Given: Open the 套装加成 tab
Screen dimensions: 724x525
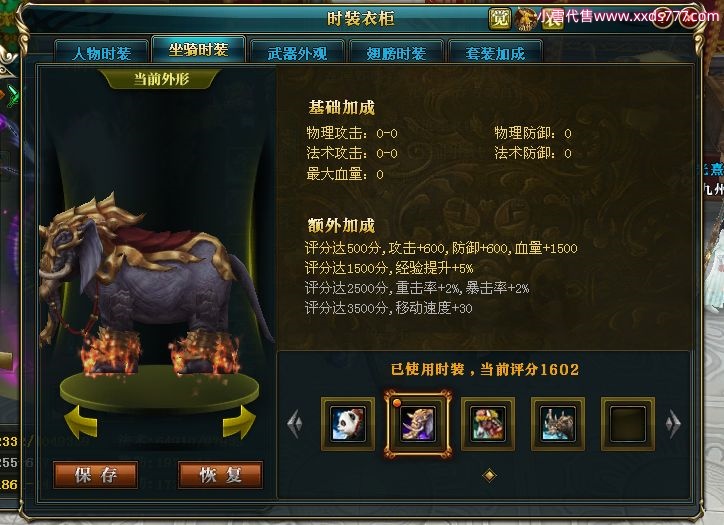Looking at the screenshot, I should point(495,52).
